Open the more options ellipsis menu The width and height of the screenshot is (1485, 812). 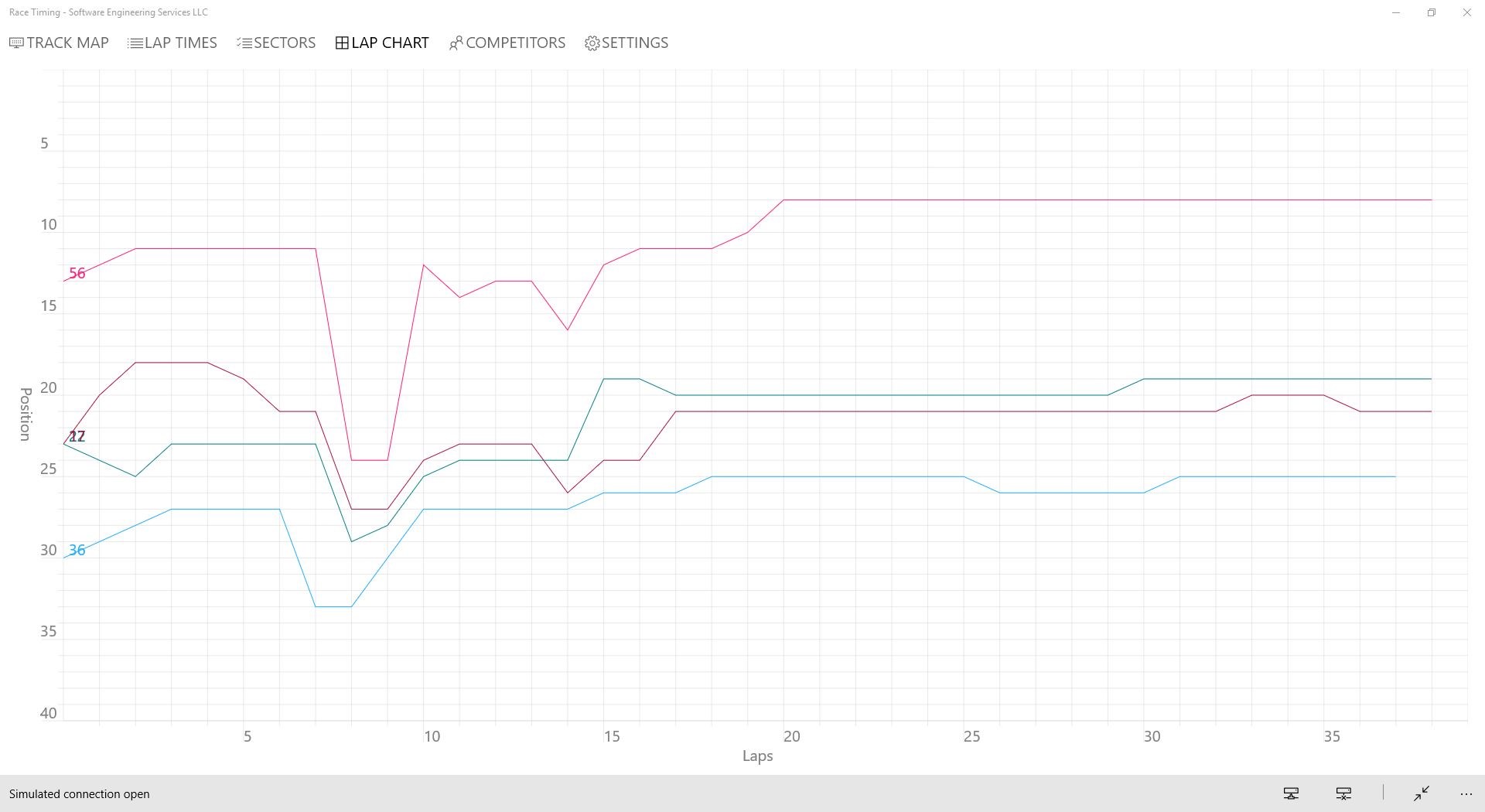pos(1466,793)
